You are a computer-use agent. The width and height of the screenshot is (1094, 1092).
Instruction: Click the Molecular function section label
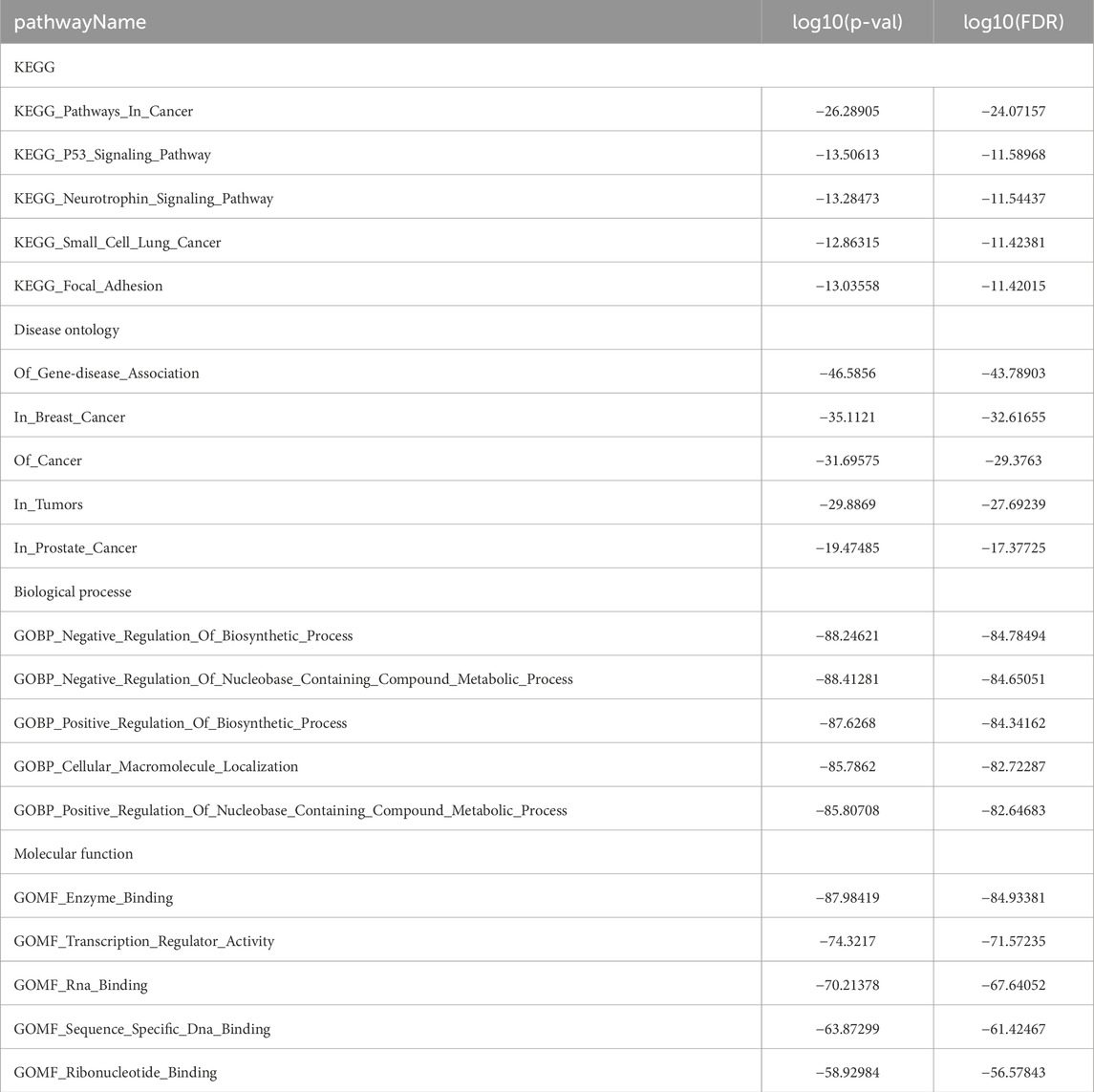pyautogui.click(x=74, y=854)
